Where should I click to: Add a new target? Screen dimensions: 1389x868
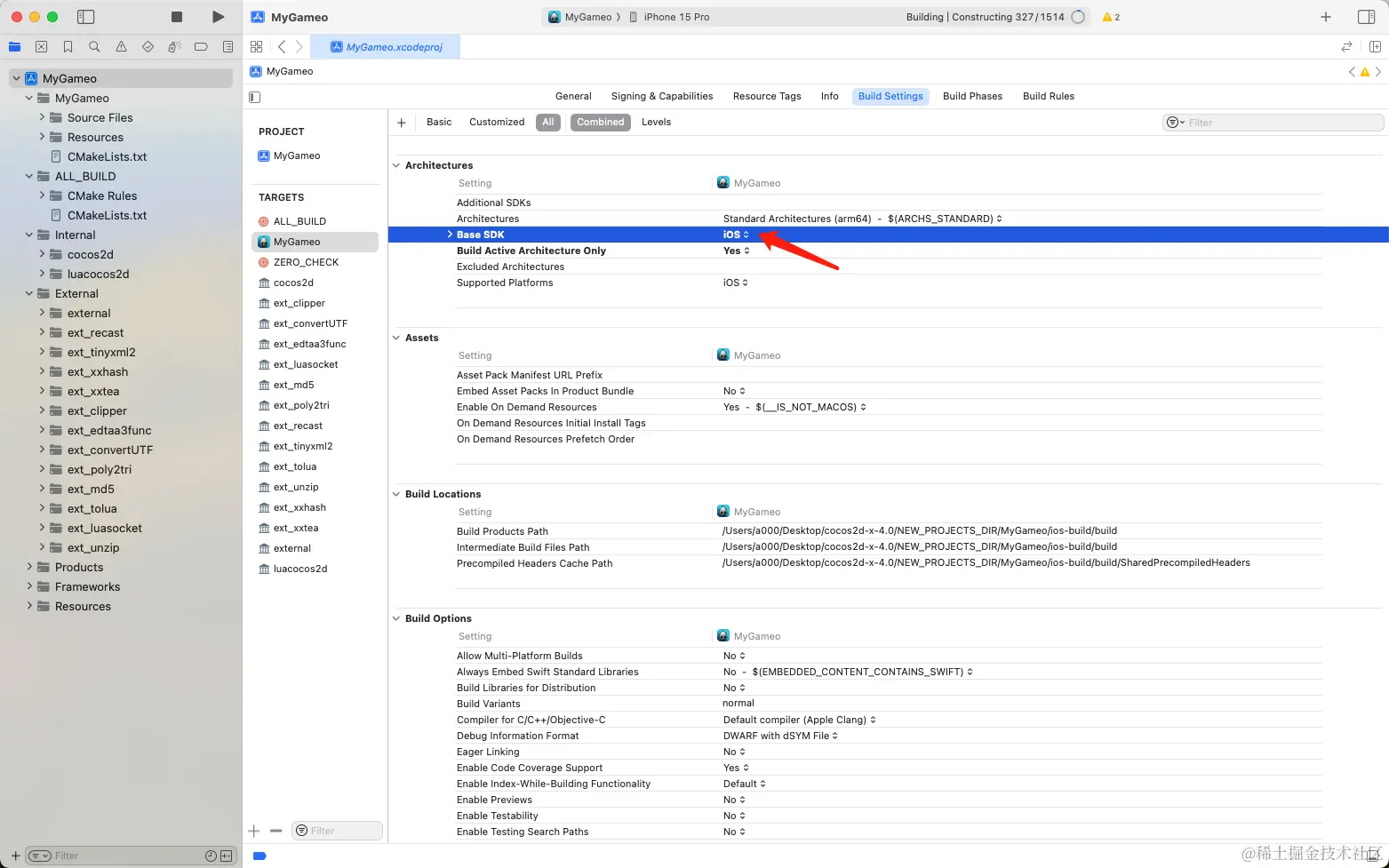254,831
